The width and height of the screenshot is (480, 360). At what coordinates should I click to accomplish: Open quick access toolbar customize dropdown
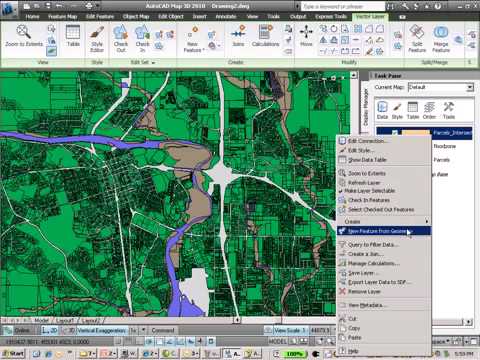pyautogui.click(x=98, y=6)
